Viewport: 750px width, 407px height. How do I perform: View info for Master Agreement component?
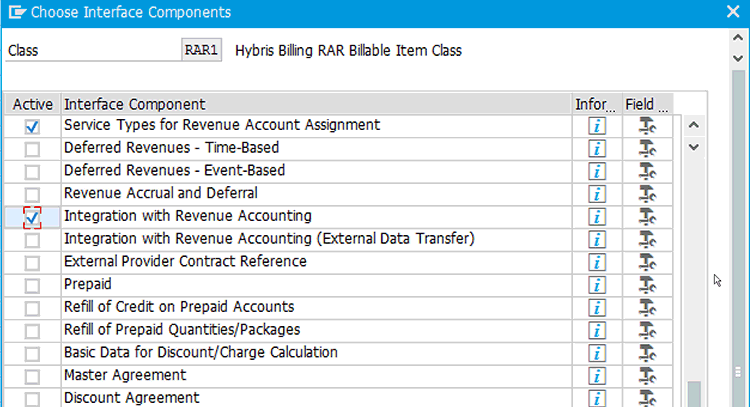[x=598, y=376]
